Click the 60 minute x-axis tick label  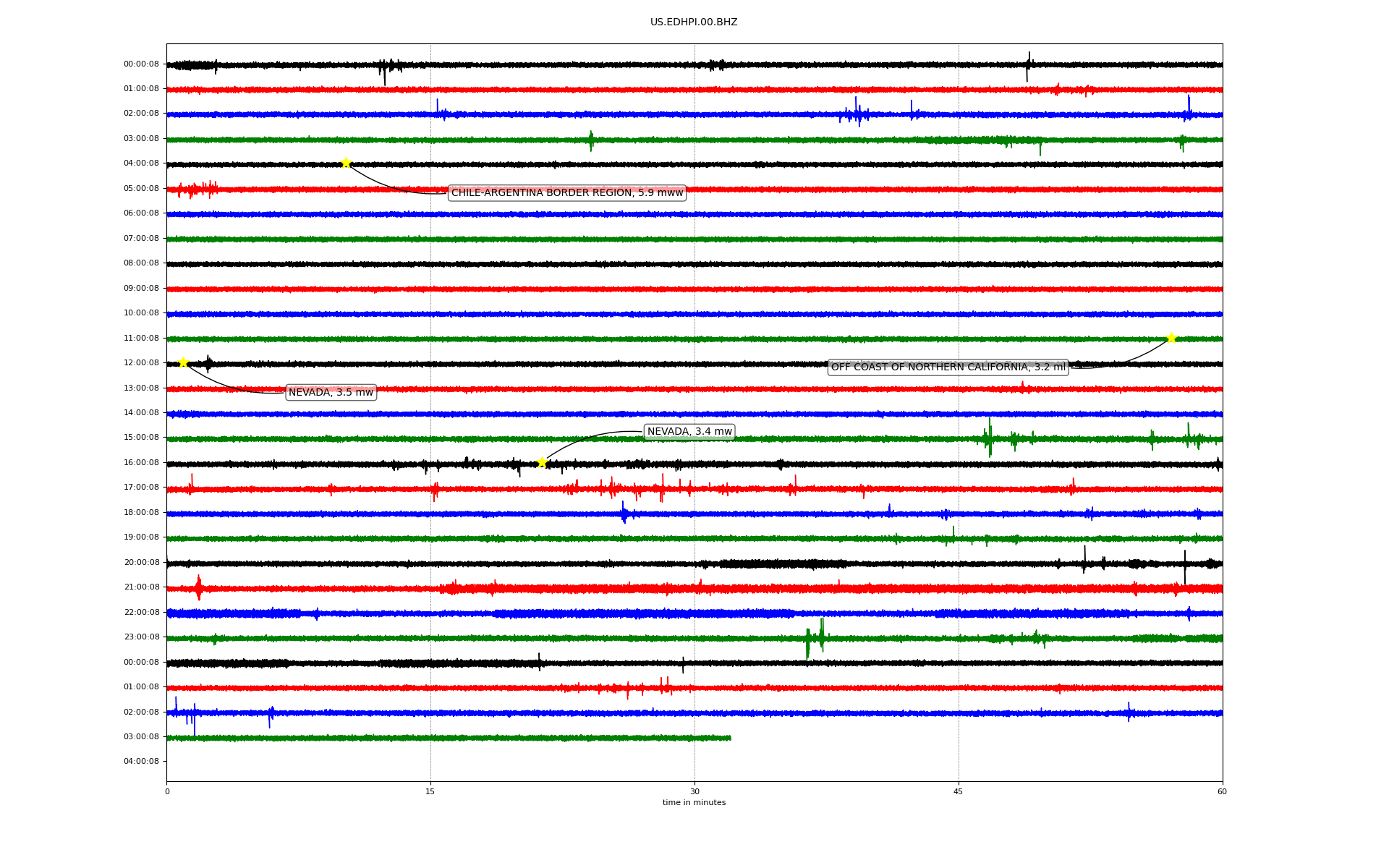pyautogui.click(x=1221, y=791)
